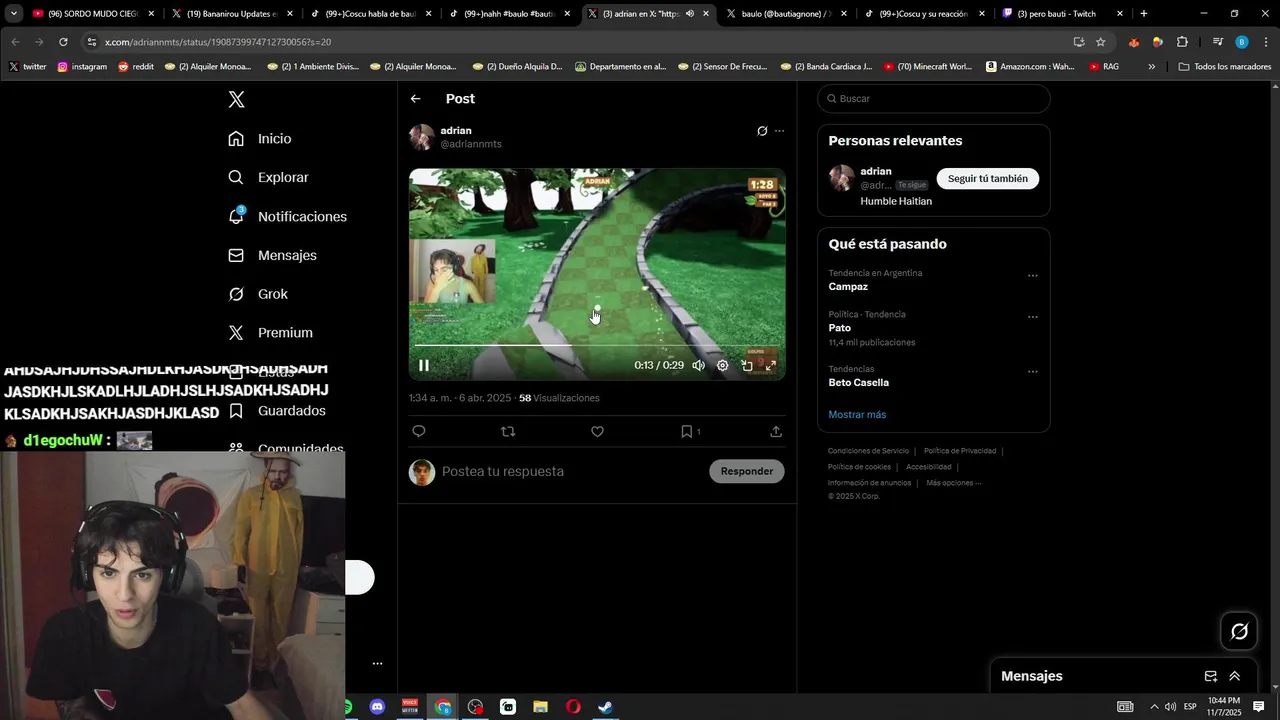This screenshot has height=720, width=1280.
Task: Click the Grok icon on adrian's post
Action: pos(762,131)
